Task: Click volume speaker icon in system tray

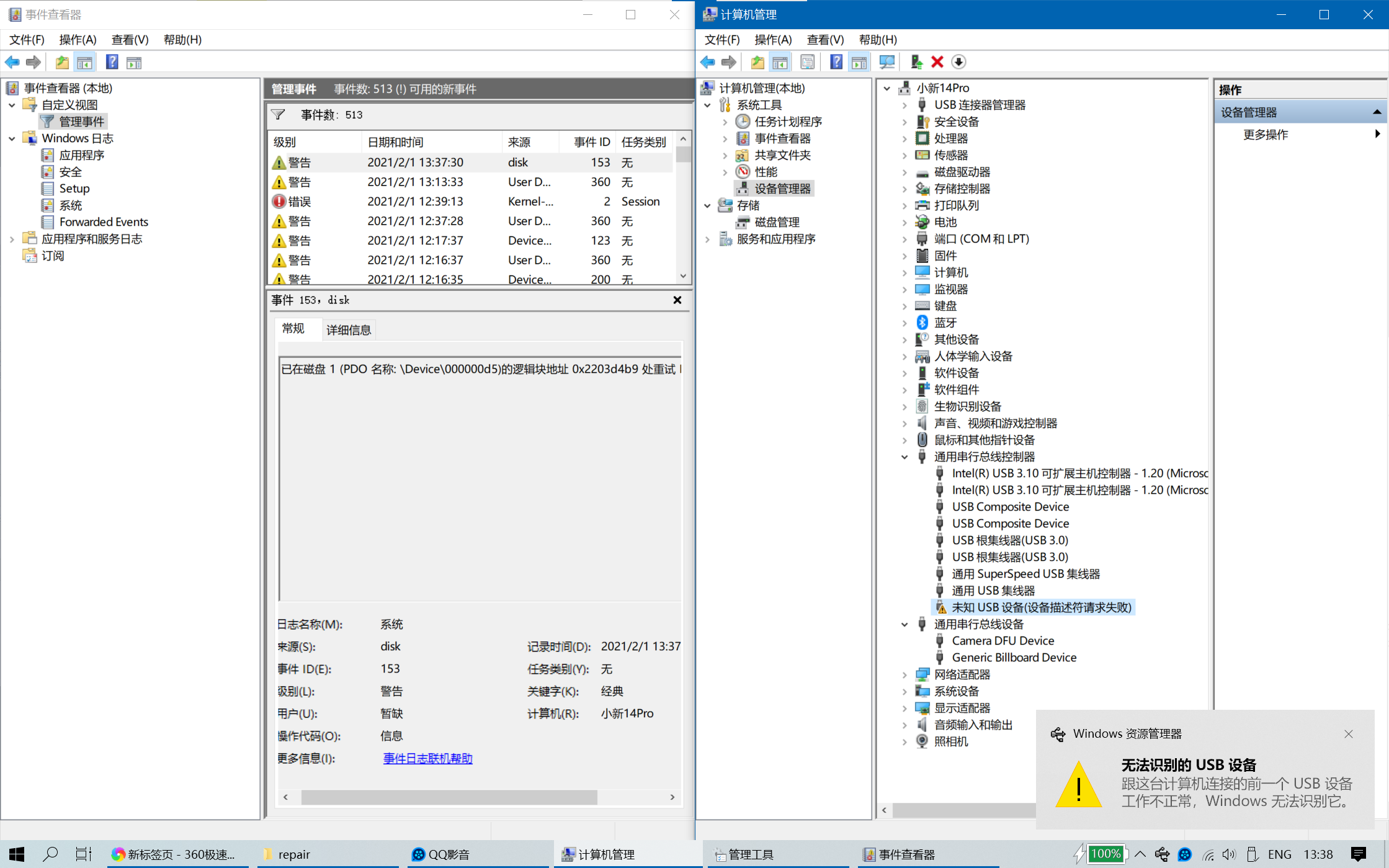Action: tap(1228, 854)
